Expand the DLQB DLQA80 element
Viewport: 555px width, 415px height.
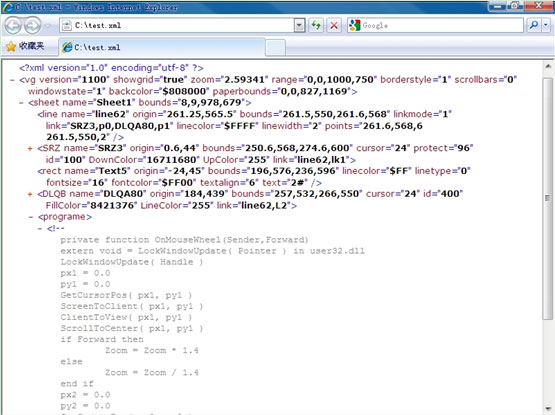coord(30,194)
